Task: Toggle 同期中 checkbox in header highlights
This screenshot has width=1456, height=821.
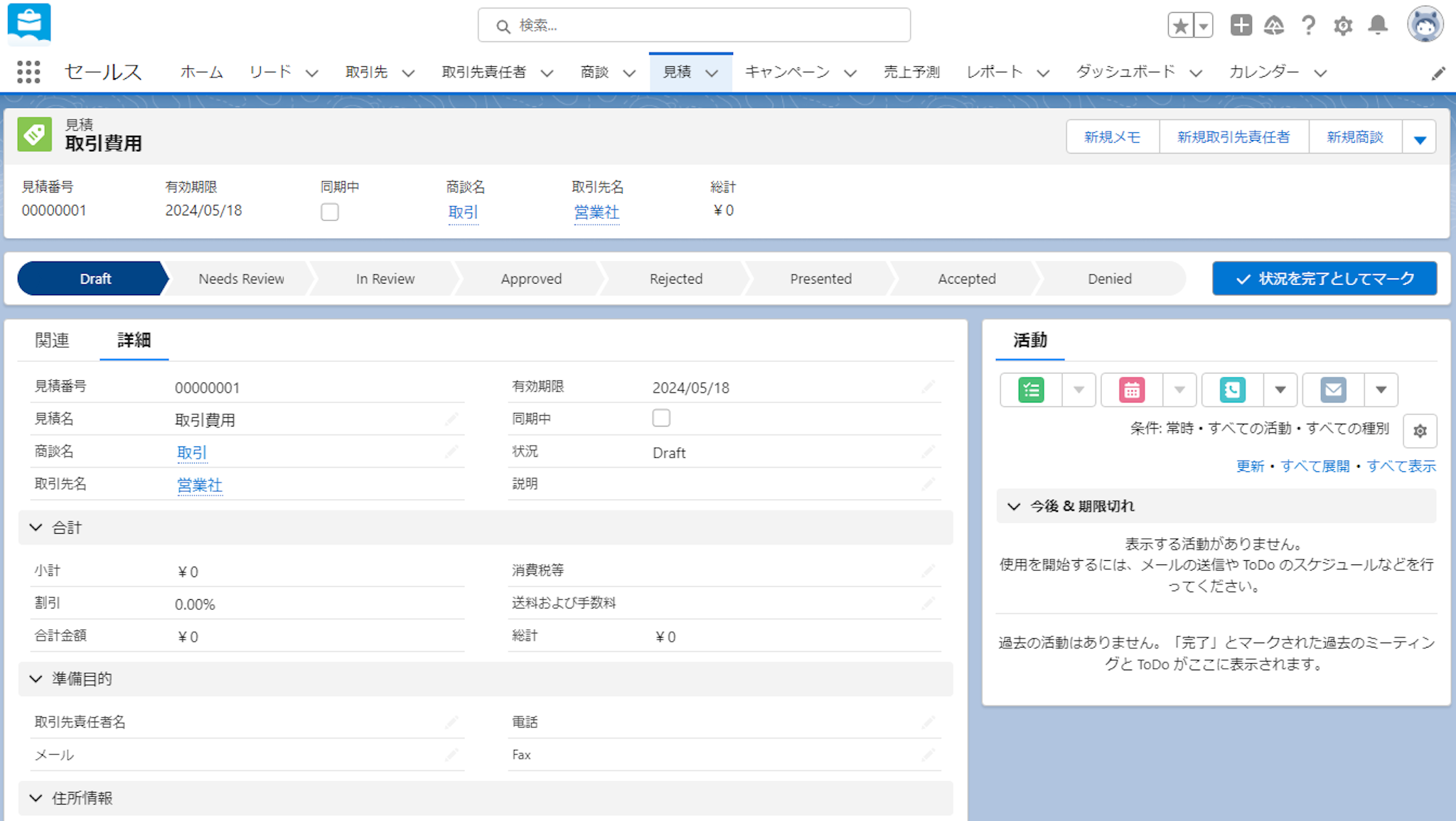Action: pyautogui.click(x=330, y=212)
